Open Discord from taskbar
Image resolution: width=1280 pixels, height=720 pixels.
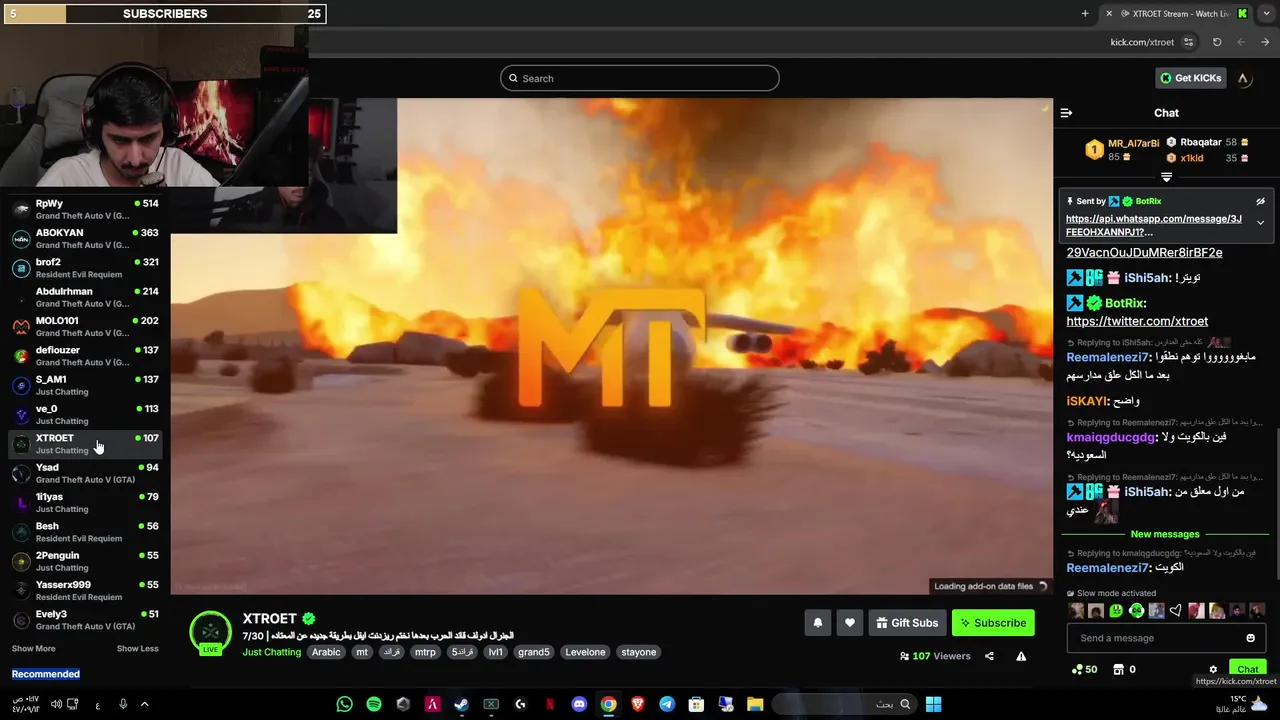click(x=579, y=704)
